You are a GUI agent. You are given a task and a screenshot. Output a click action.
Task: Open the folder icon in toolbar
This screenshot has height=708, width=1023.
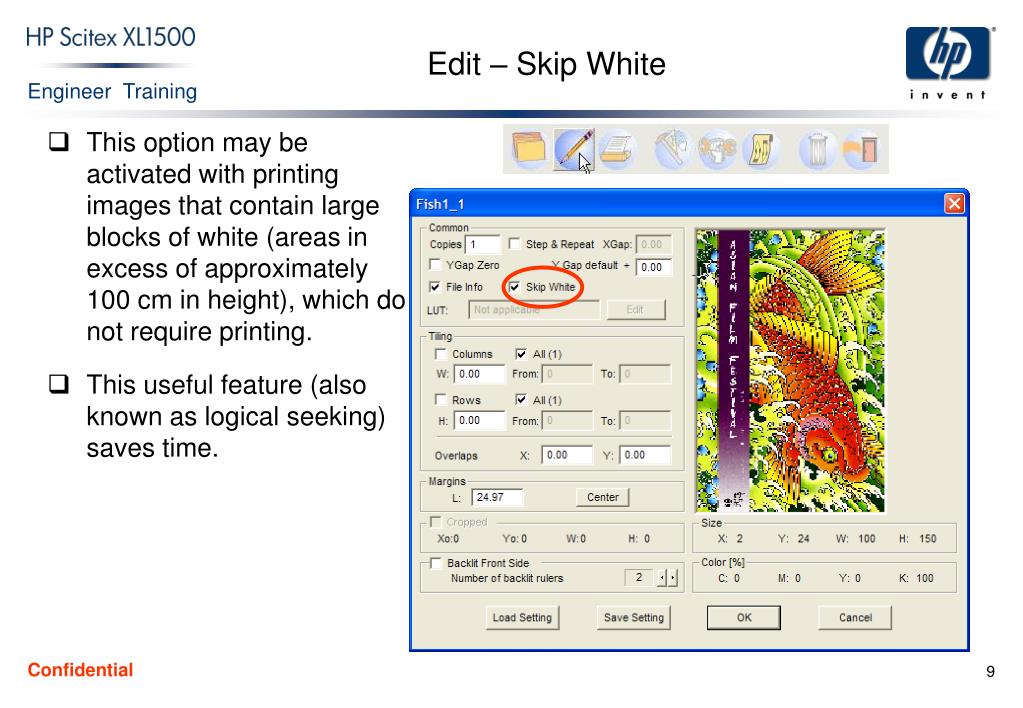(x=529, y=149)
